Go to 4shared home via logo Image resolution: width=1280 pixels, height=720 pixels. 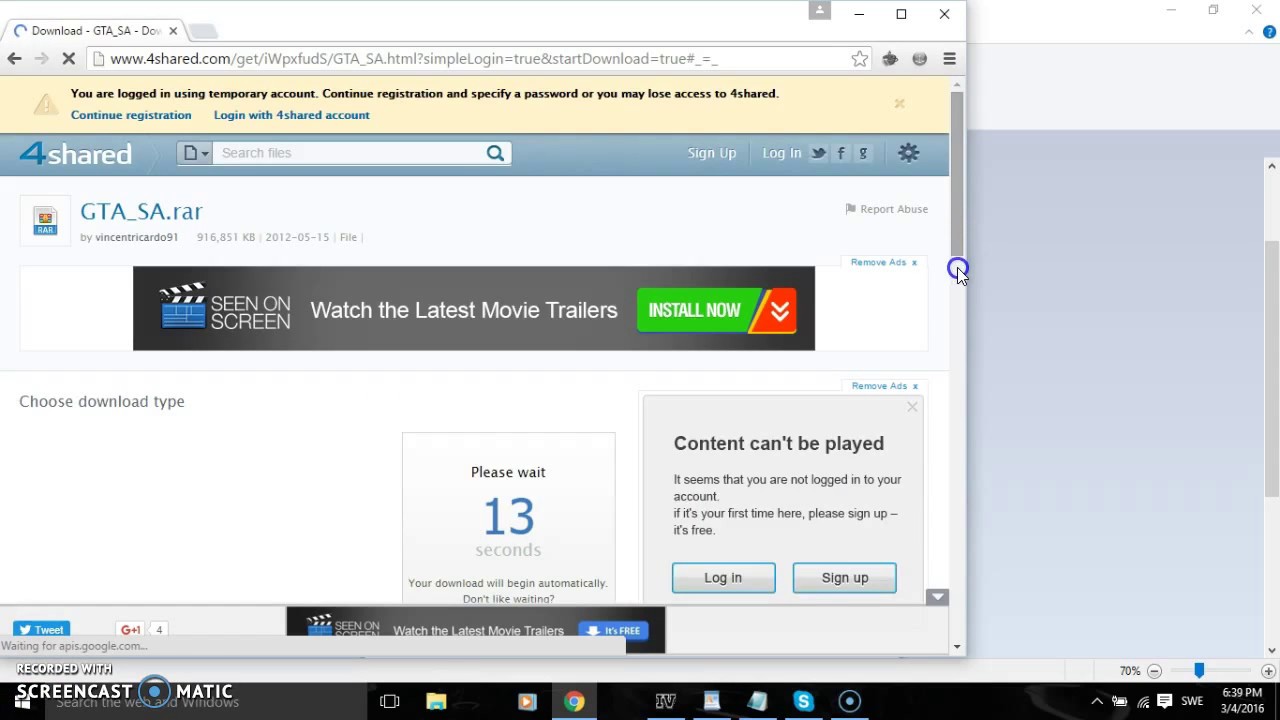[x=76, y=153]
